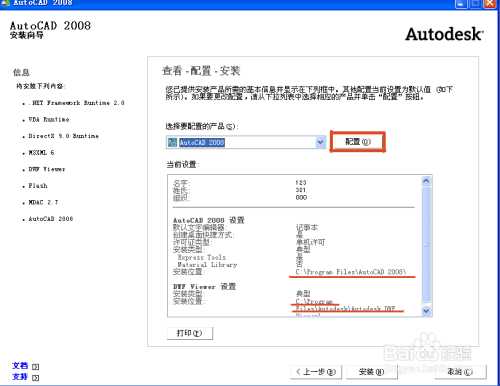Click the 'Material Library' settings row

207,265
